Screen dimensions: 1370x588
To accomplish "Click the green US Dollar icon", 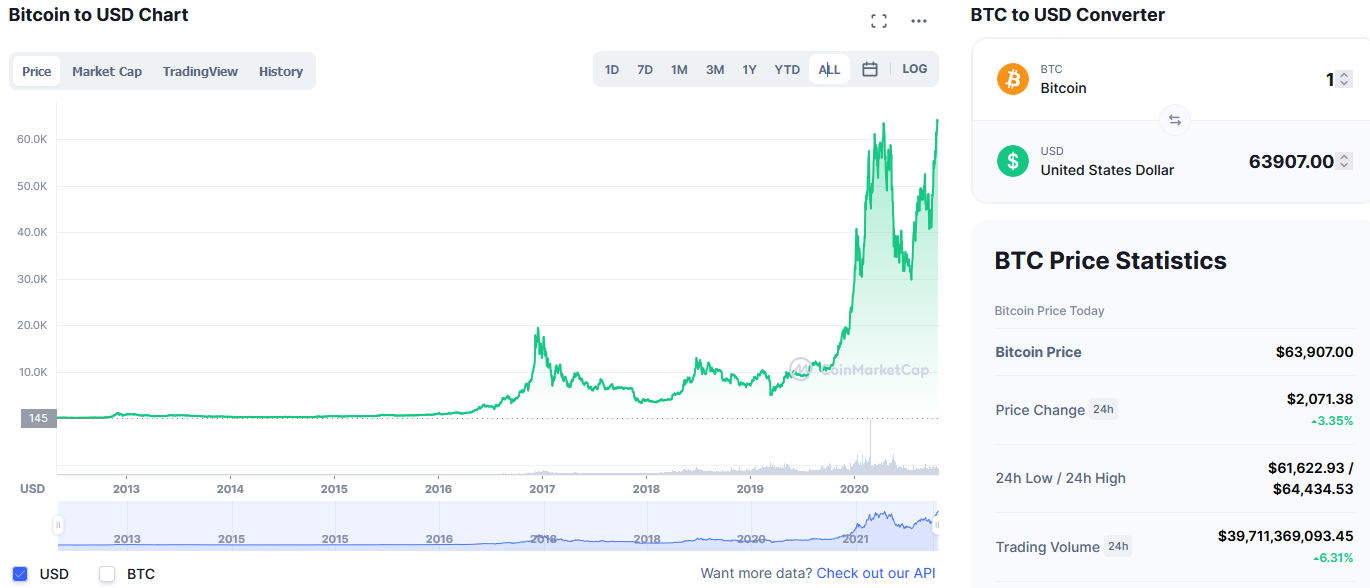I will tap(1013, 161).
